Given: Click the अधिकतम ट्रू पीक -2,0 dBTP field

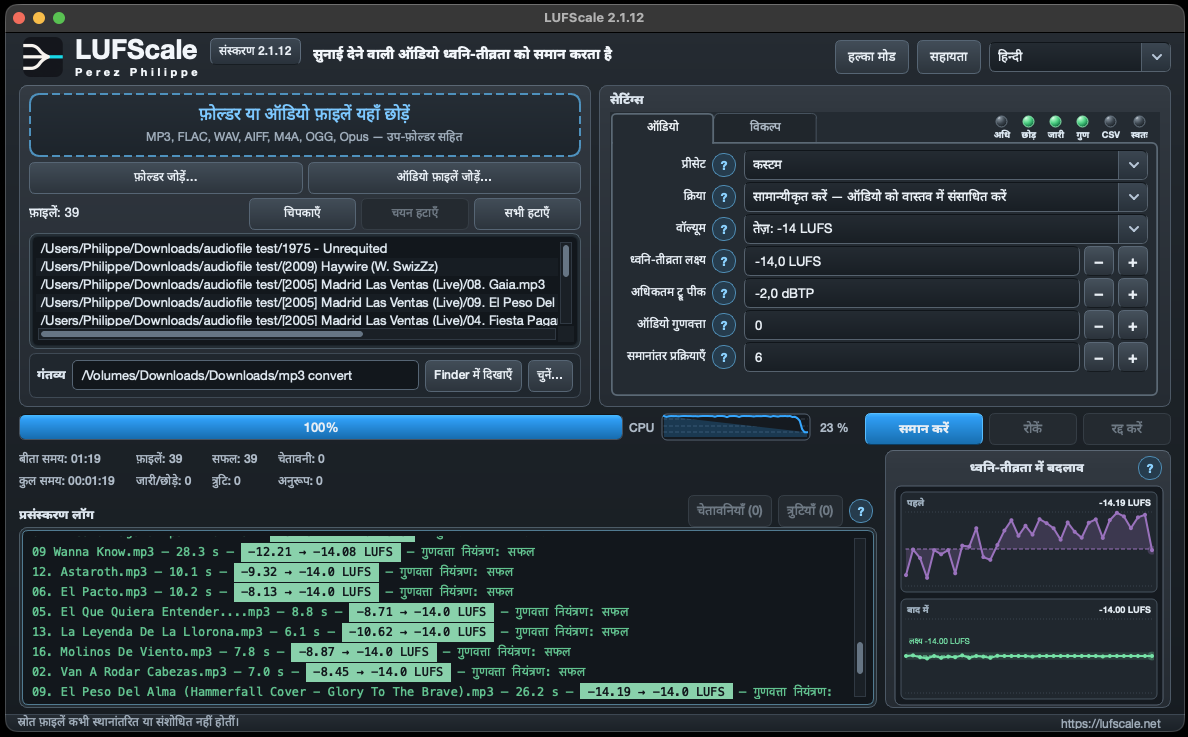Looking at the screenshot, I should click(911, 294).
